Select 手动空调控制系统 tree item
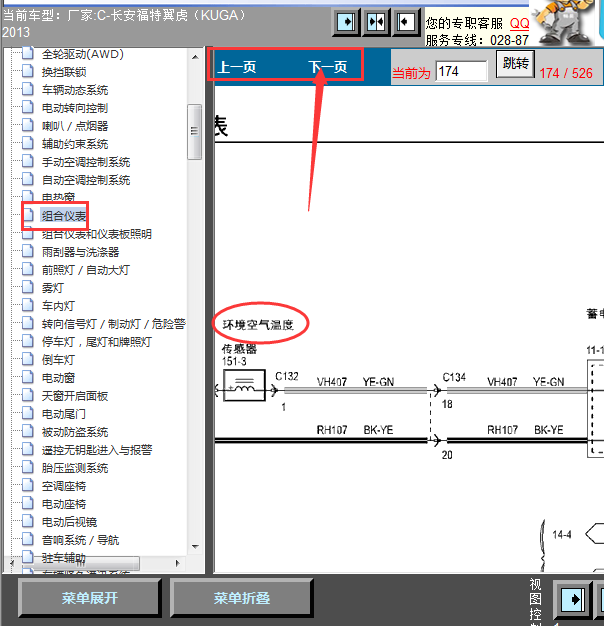This screenshot has width=604, height=626. pyautogui.click(x=86, y=162)
